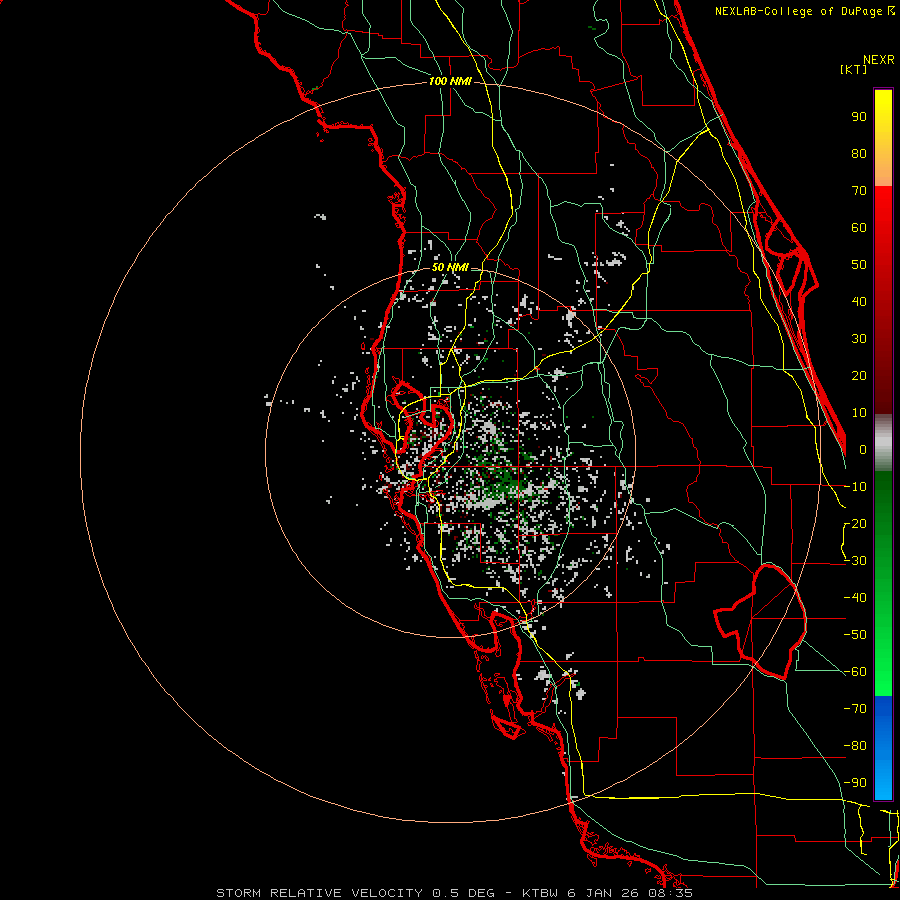This screenshot has height=900, width=900.
Task: Click the -90 value on the velocity scale
Action: [x=855, y=783]
